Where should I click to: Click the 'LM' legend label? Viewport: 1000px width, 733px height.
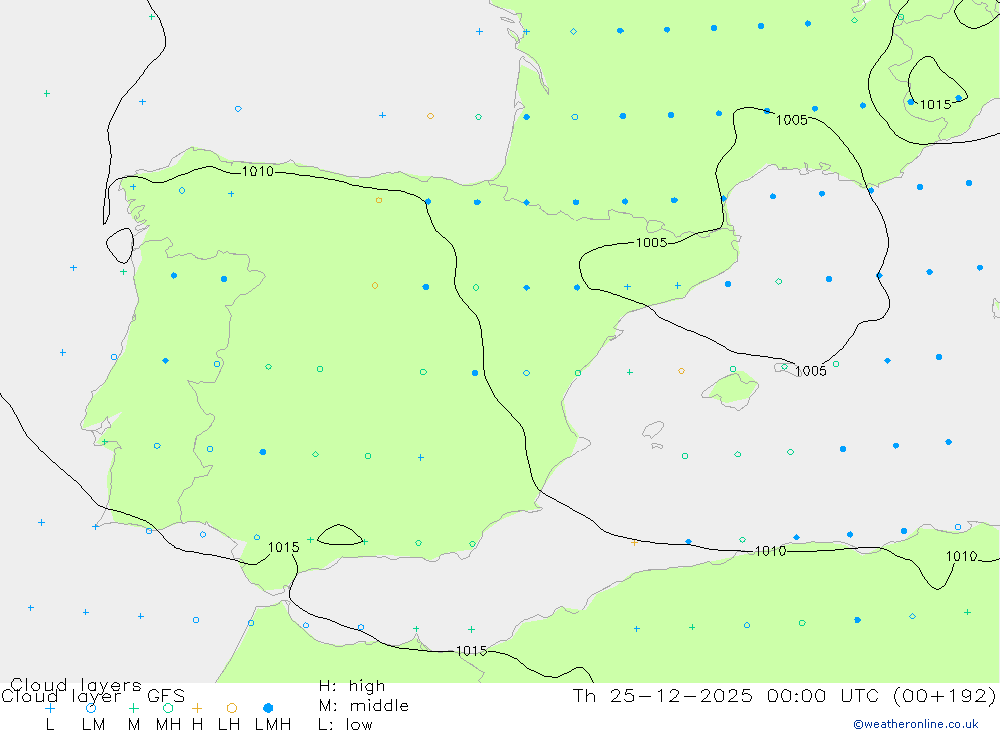[94, 725]
